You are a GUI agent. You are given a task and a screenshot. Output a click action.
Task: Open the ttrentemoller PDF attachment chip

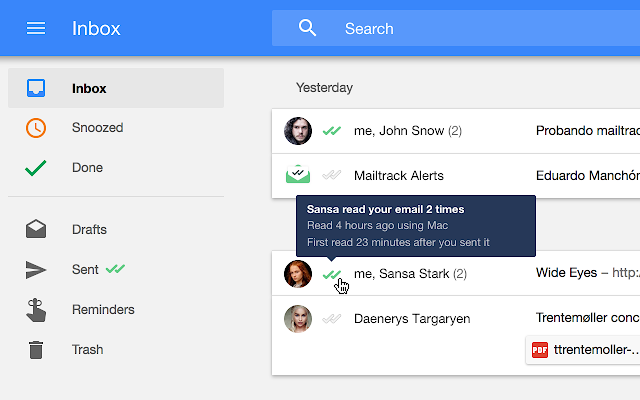coord(583,350)
